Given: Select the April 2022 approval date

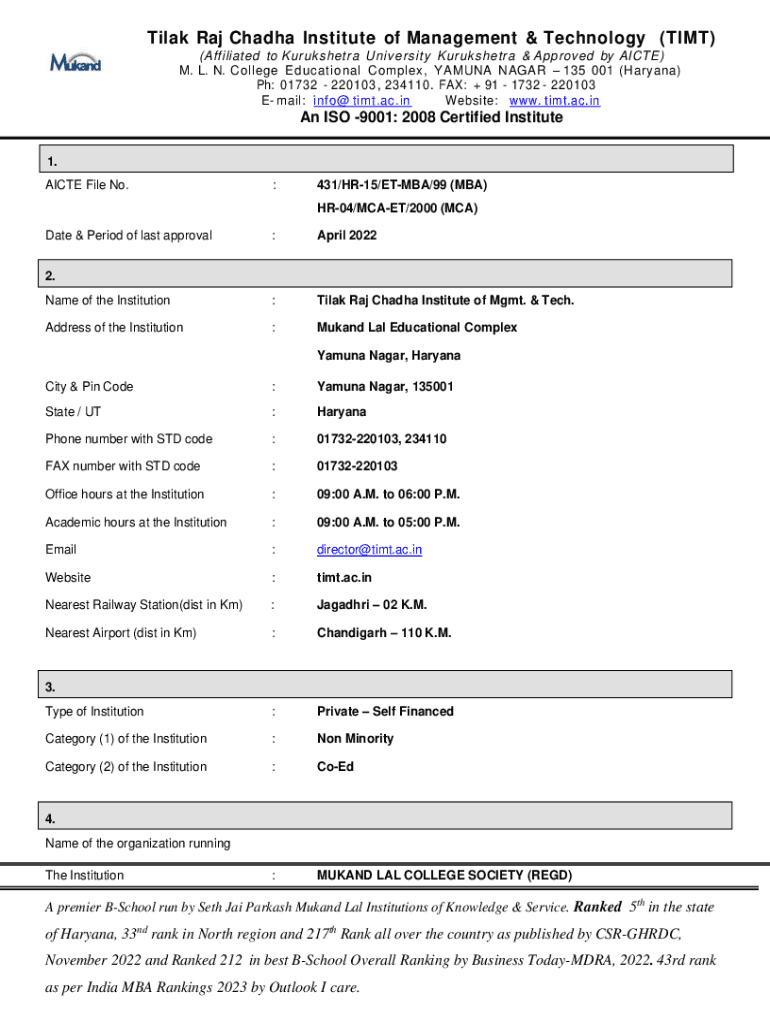Looking at the screenshot, I should coord(346,236).
